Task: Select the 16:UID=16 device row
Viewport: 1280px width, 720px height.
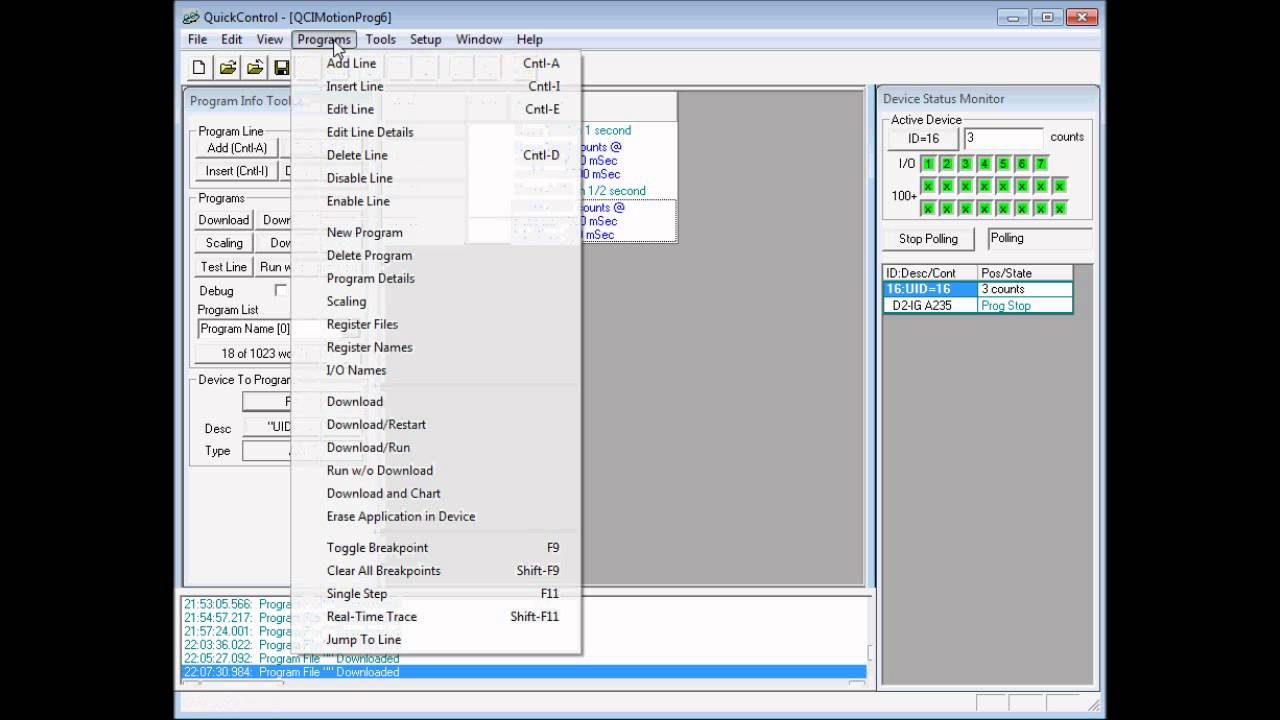Action: tap(978, 289)
